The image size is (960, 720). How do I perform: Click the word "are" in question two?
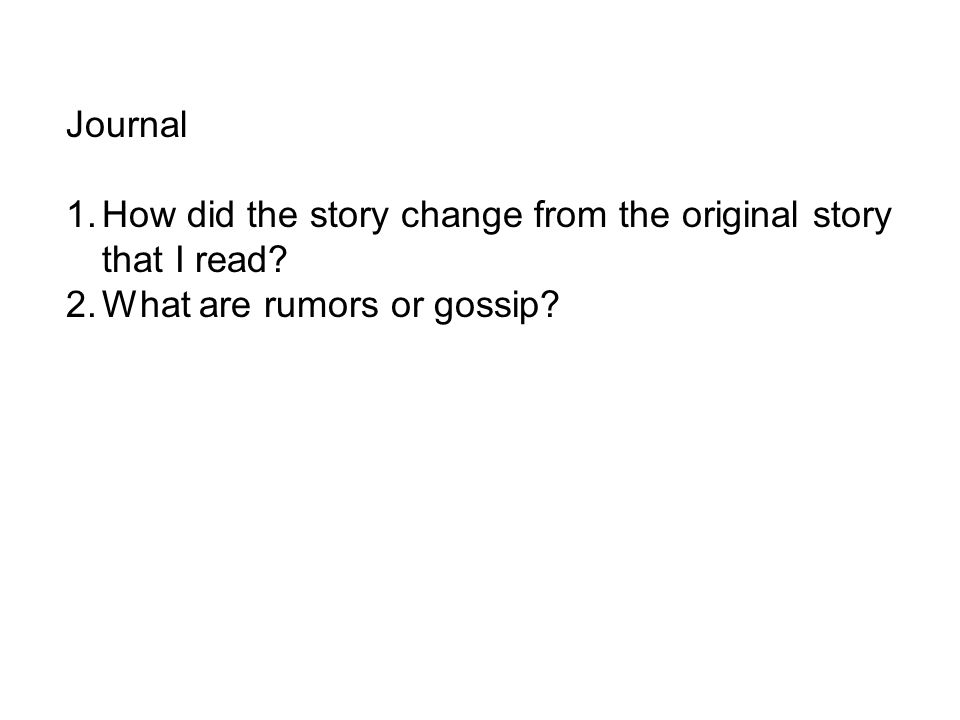[225, 308]
